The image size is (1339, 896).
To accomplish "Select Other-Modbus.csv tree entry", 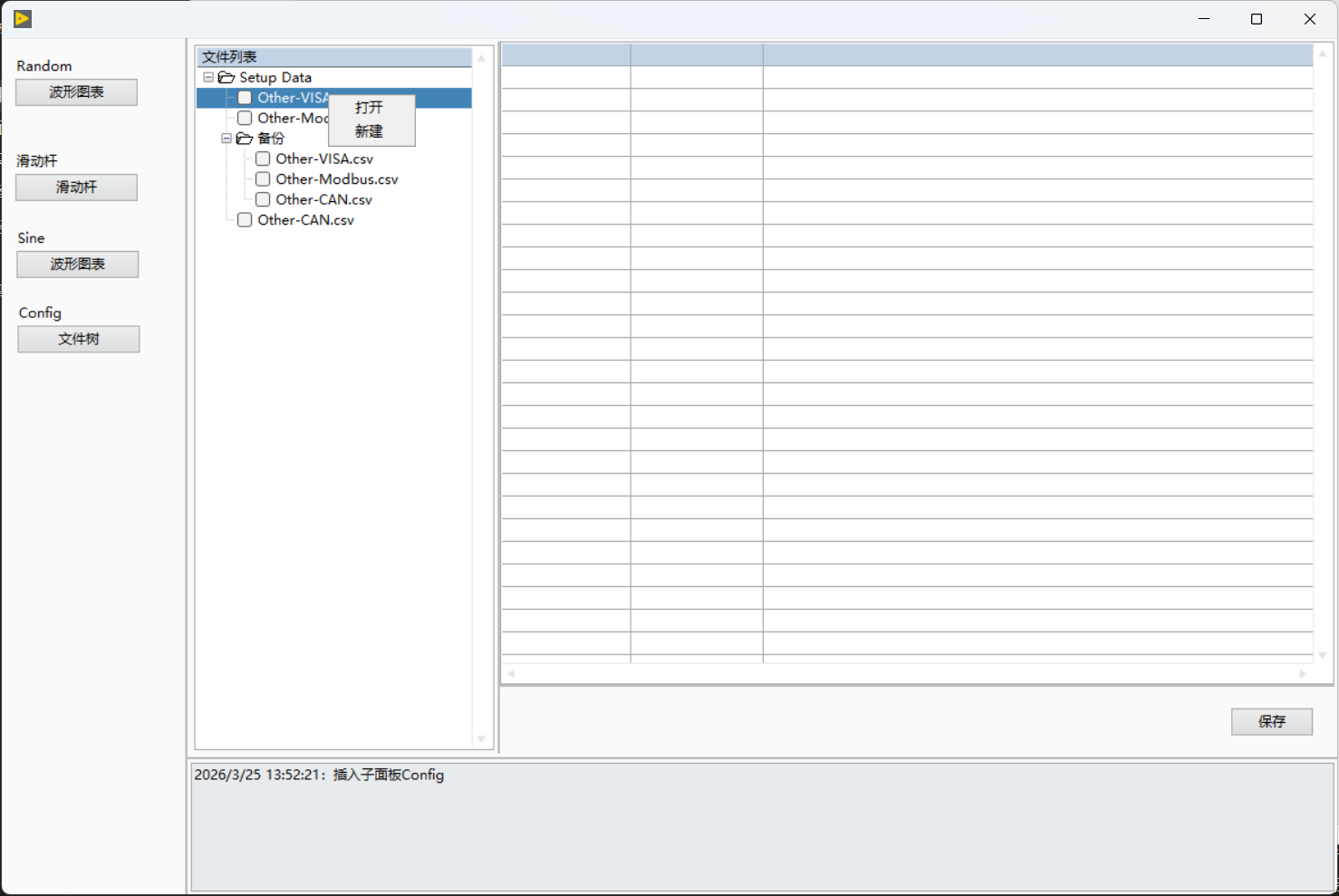I will point(337,179).
